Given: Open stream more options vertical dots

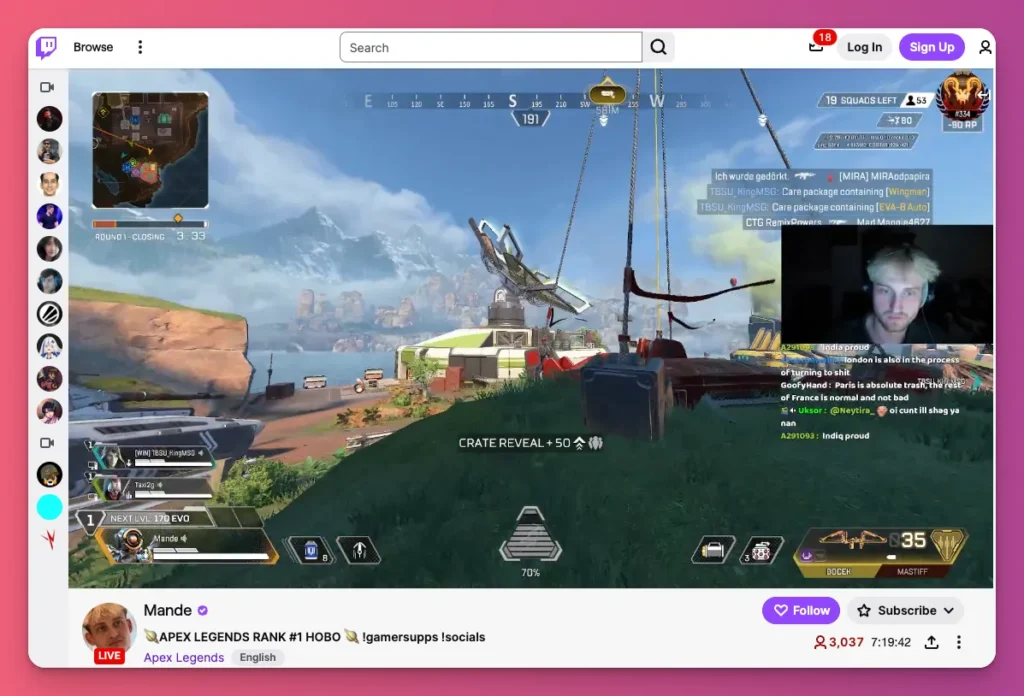Looking at the screenshot, I should coord(959,642).
